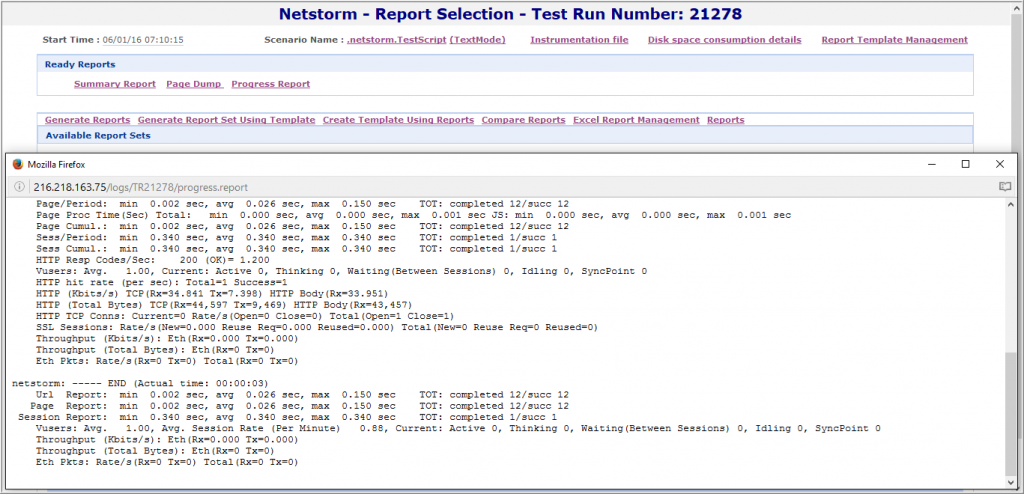Click the Page Cumul. statistics line

tap(302, 226)
